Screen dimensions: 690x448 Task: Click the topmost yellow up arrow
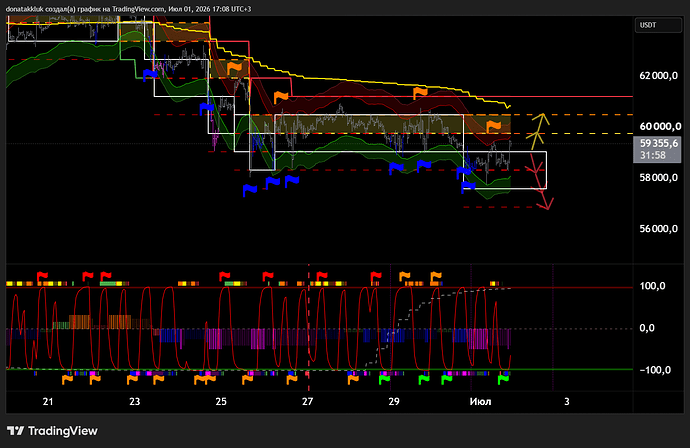541,121
